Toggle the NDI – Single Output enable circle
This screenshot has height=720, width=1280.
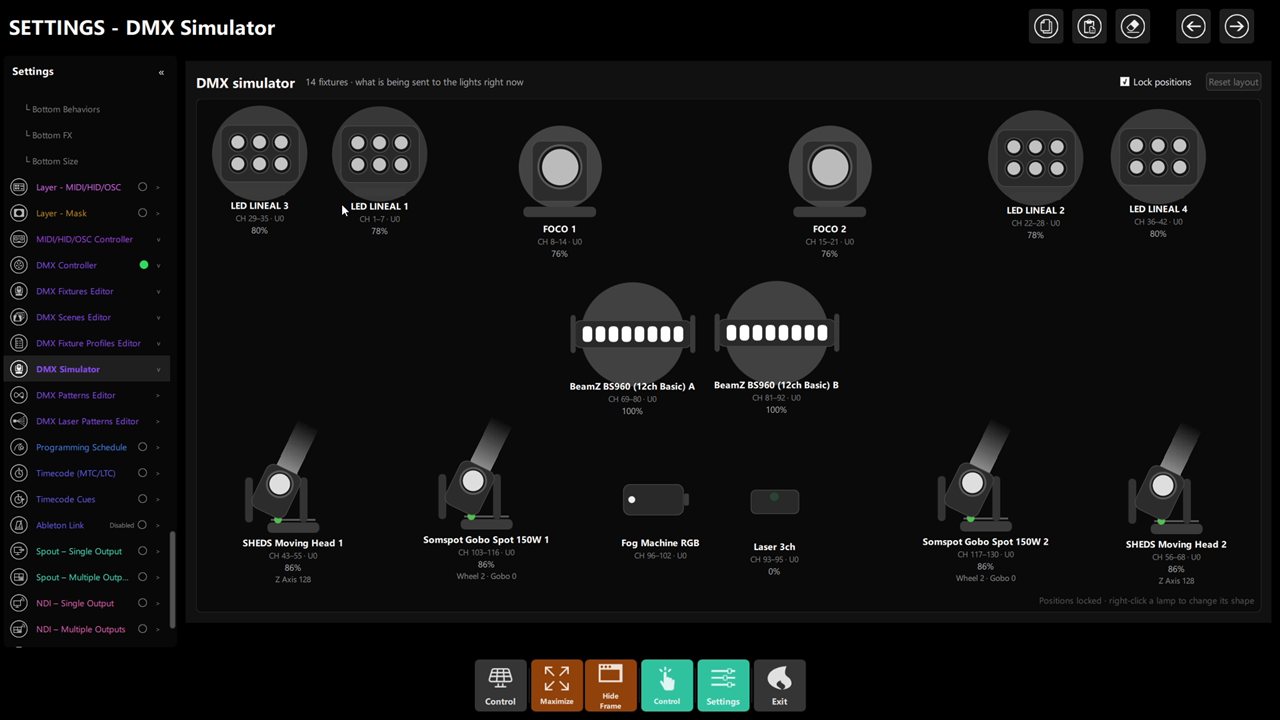(x=143, y=603)
